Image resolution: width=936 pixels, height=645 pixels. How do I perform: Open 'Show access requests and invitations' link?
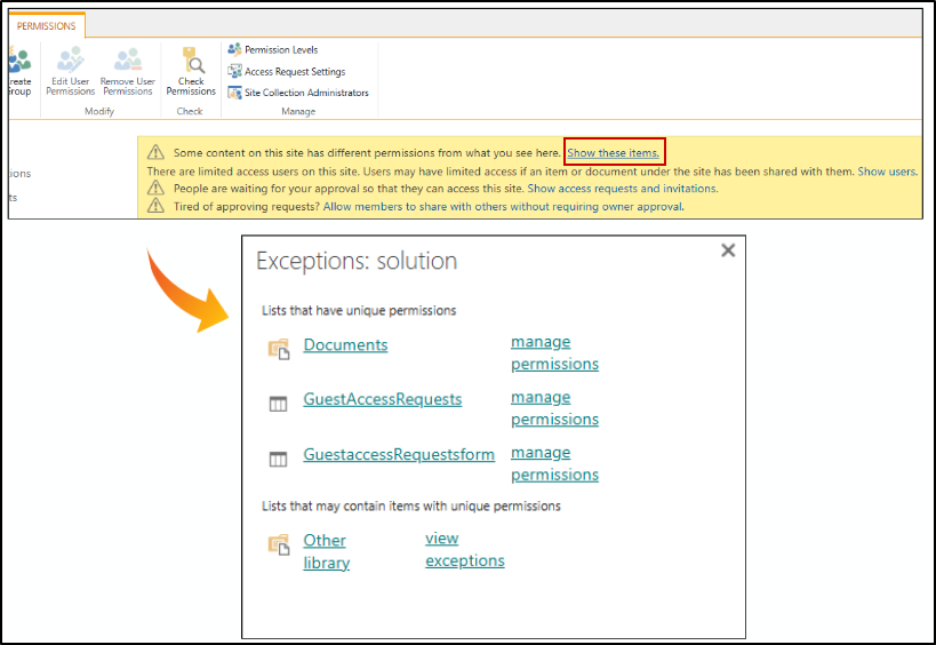tap(621, 188)
